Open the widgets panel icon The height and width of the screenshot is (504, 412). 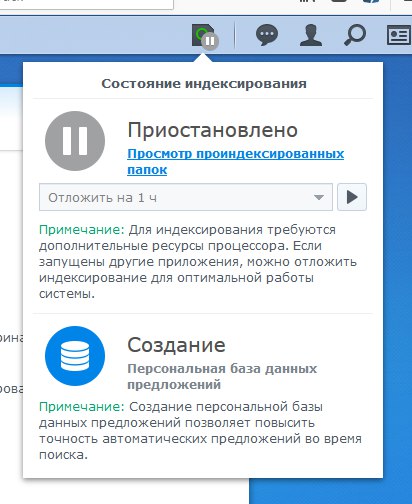click(x=399, y=35)
